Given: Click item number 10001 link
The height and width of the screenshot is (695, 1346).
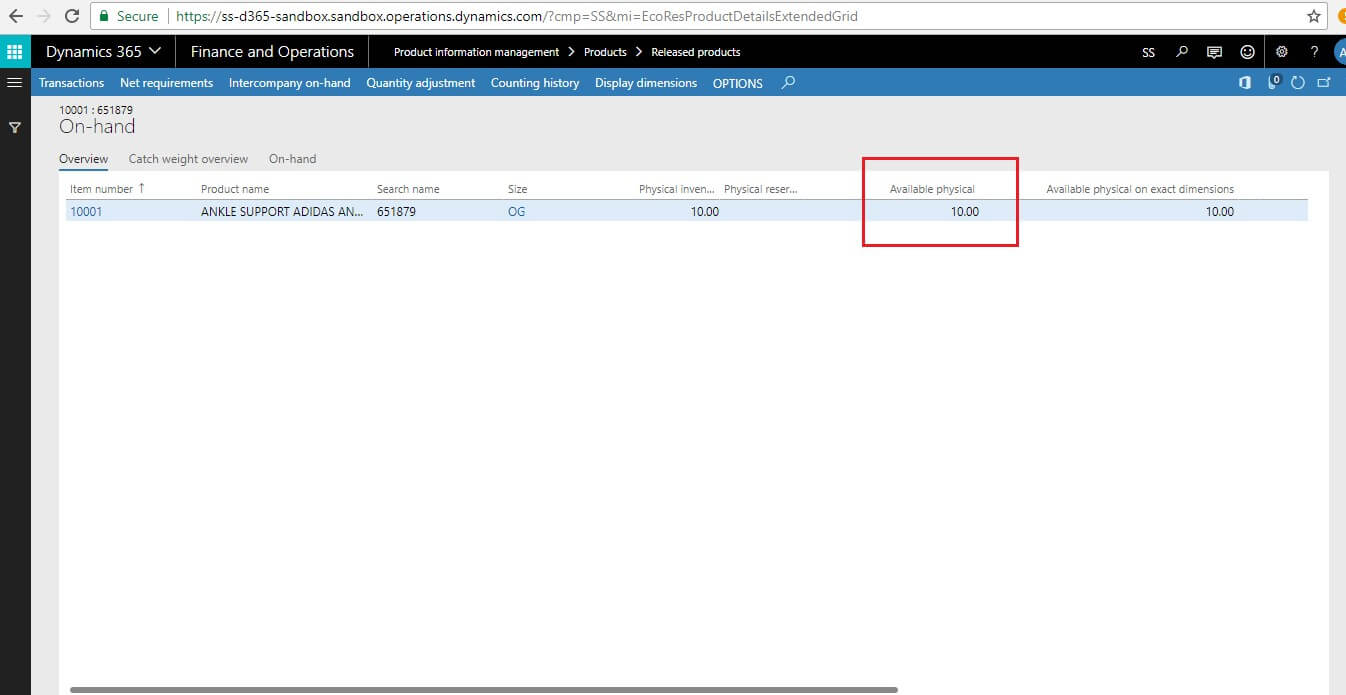Looking at the screenshot, I should [86, 211].
